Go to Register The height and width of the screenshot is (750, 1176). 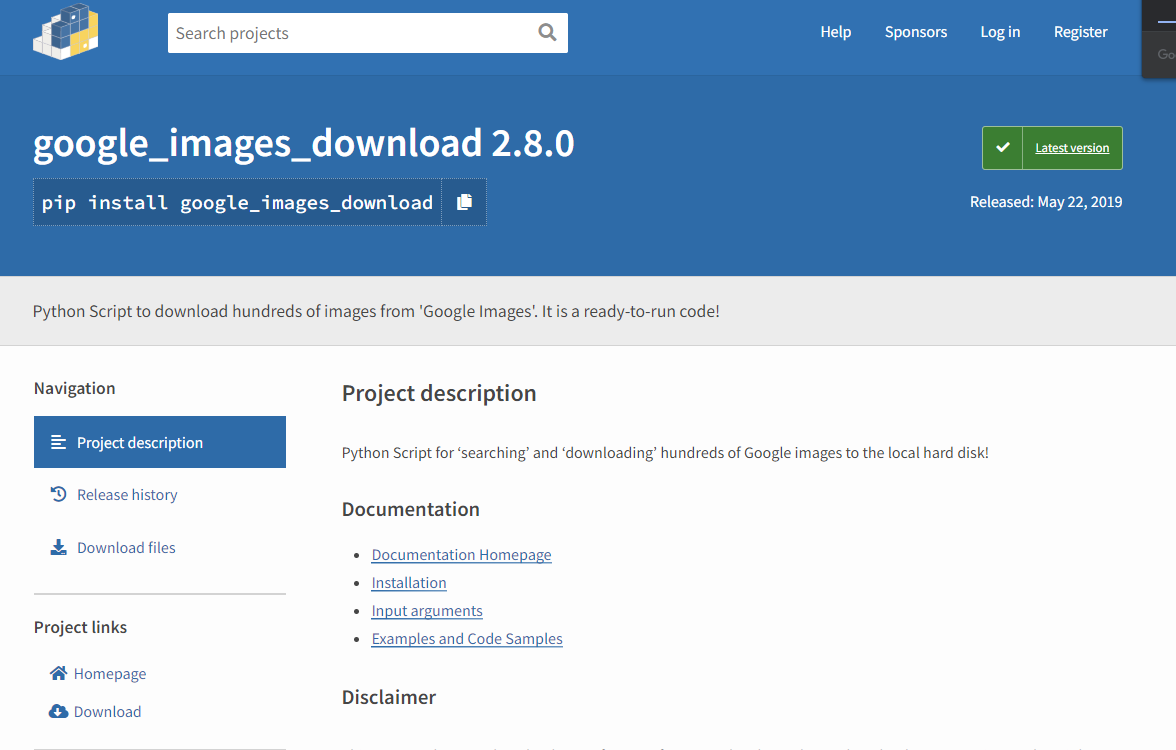1080,32
